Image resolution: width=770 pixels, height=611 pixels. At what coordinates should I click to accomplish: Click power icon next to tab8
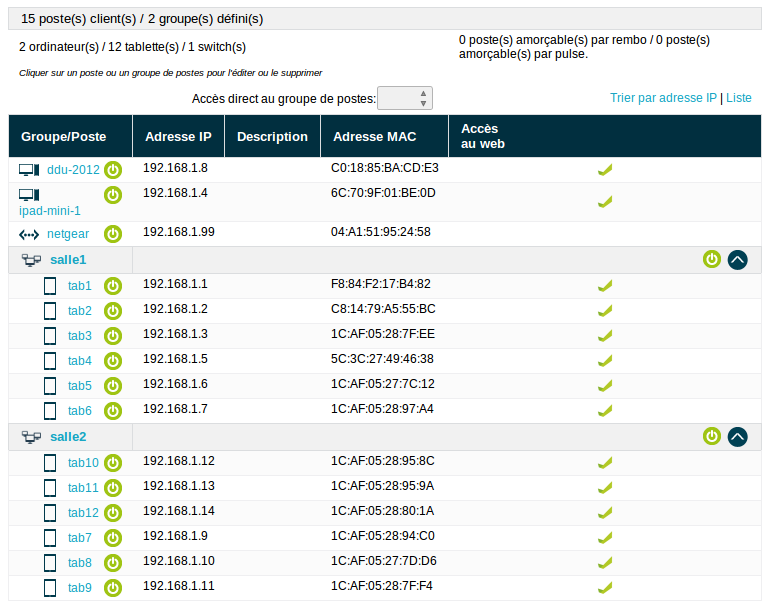(113, 563)
